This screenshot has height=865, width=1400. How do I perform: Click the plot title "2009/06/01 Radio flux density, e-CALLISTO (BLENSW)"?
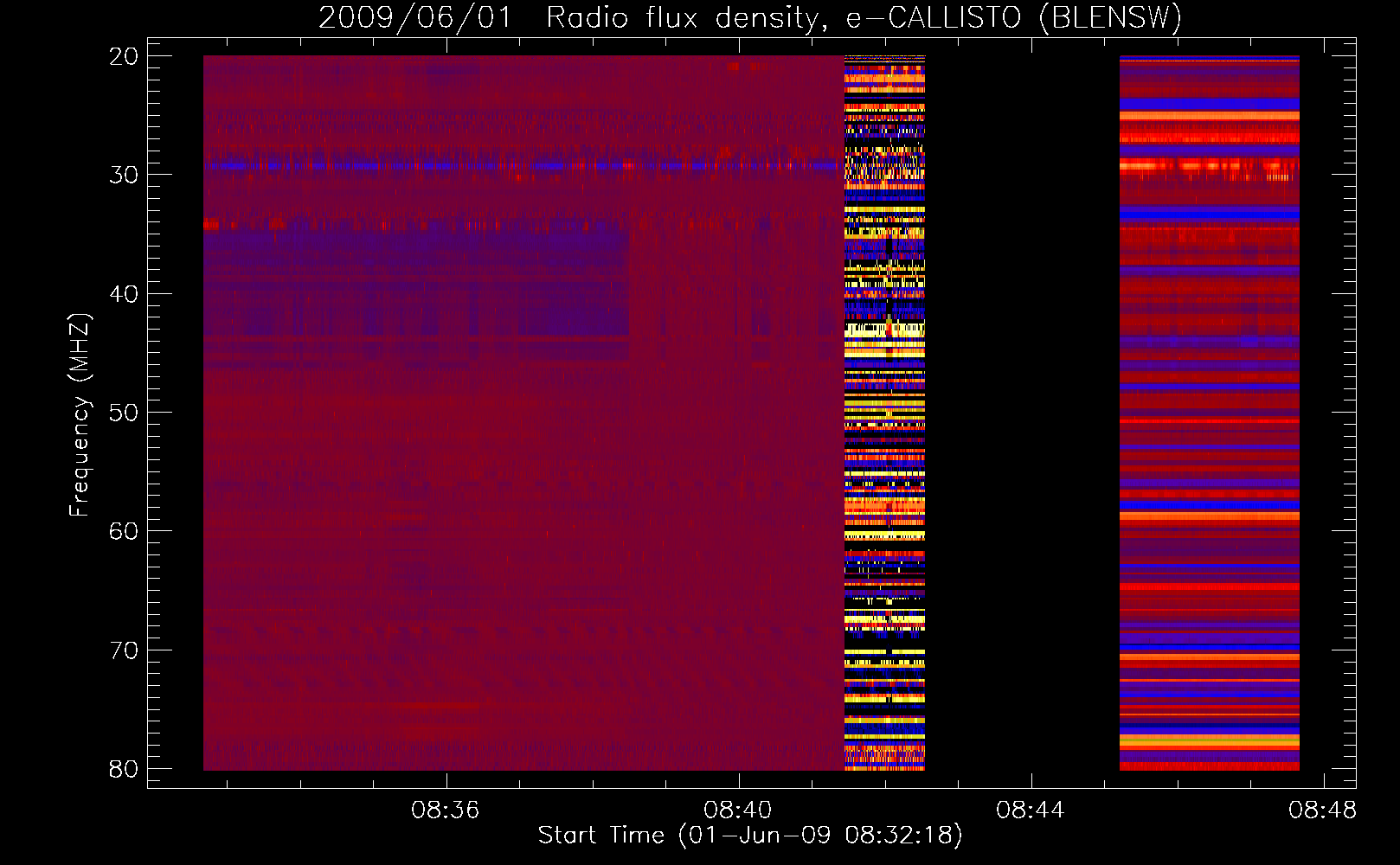(749, 17)
